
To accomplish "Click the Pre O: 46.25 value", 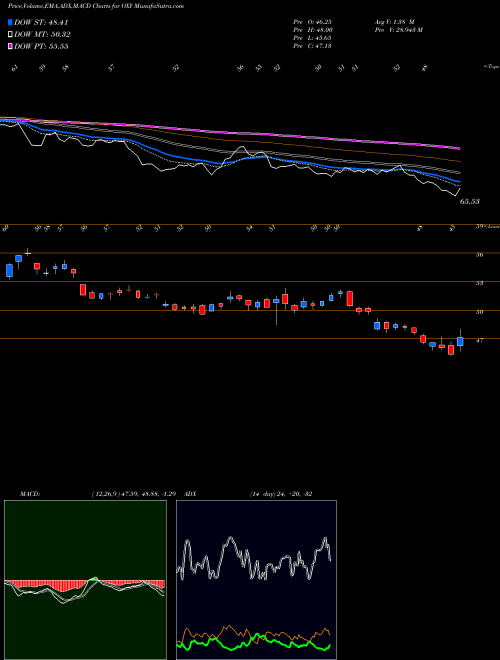I will [312, 22].
